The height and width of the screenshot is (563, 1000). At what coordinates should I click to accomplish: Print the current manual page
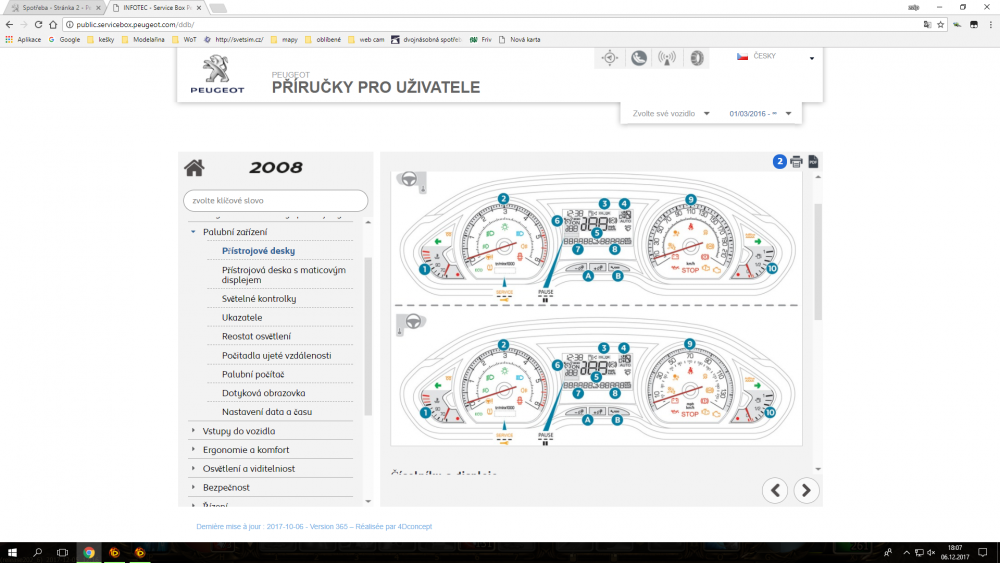click(x=796, y=162)
